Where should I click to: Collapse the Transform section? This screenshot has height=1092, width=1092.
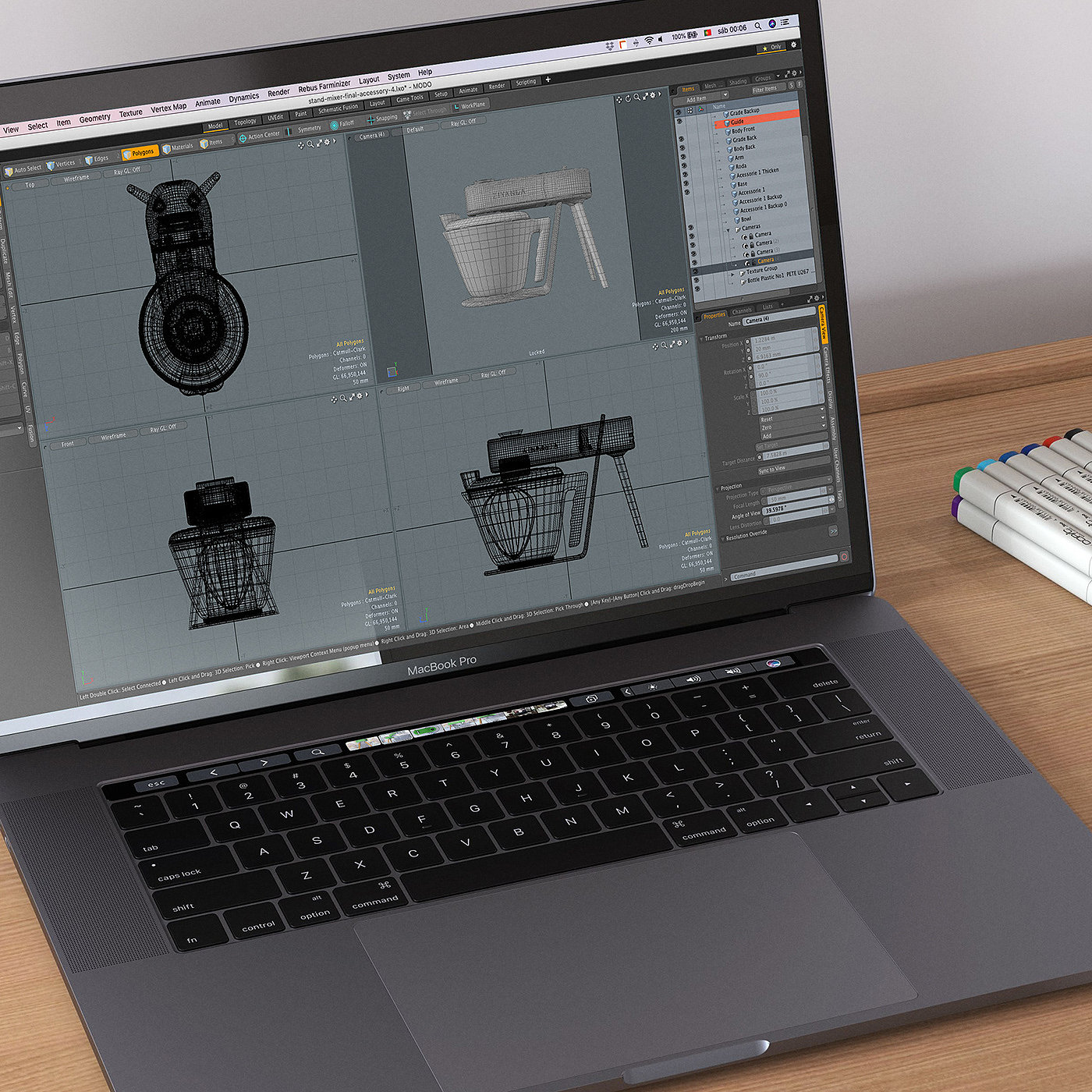[700, 338]
